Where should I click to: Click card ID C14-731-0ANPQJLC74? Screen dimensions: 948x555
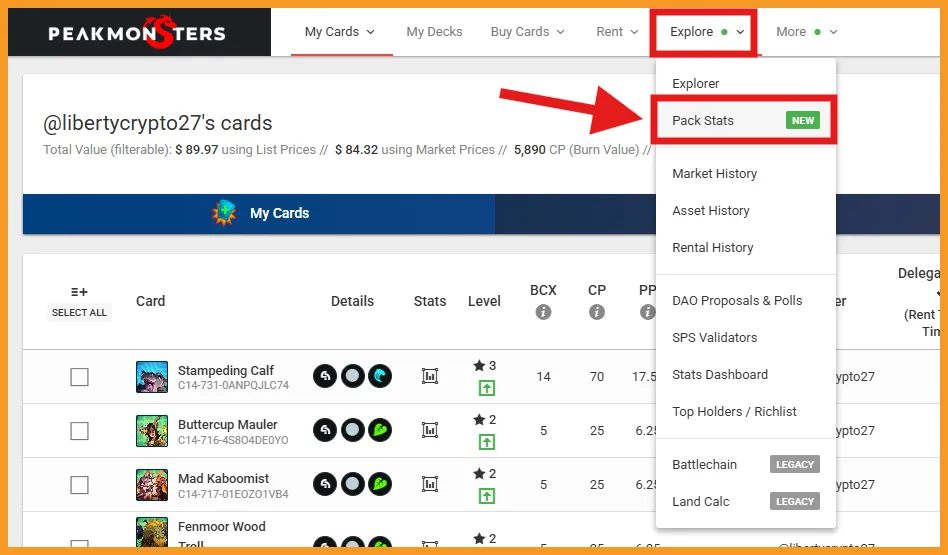(x=233, y=385)
